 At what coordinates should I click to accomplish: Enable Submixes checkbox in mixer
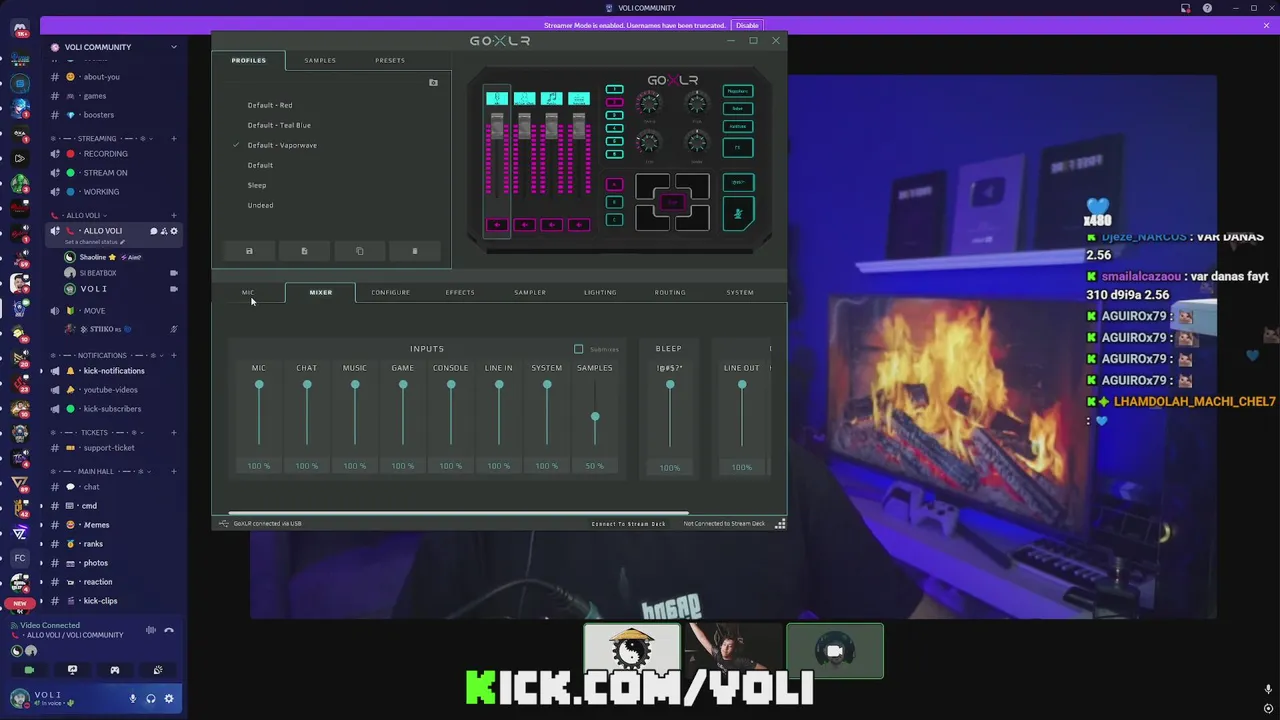[578, 349]
